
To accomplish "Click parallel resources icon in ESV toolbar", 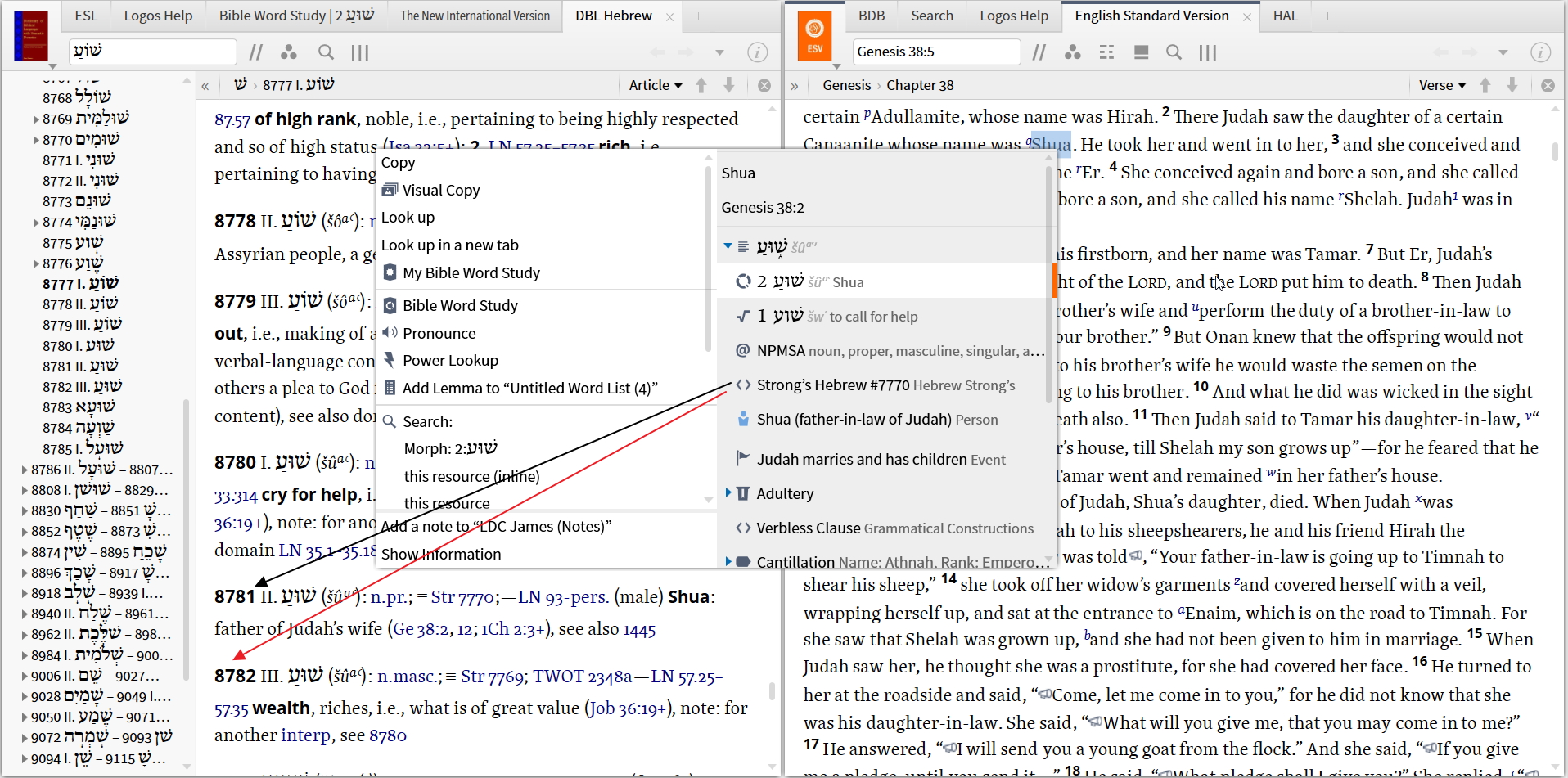I will [x=1039, y=52].
